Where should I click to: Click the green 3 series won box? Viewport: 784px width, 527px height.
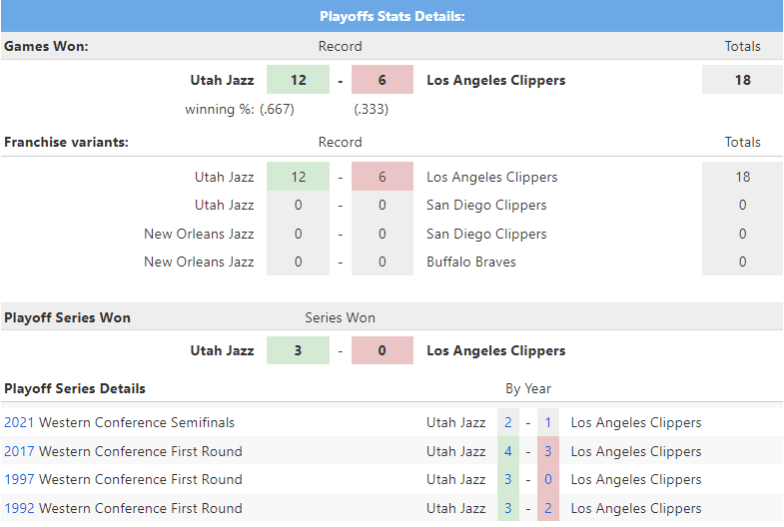pos(298,351)
